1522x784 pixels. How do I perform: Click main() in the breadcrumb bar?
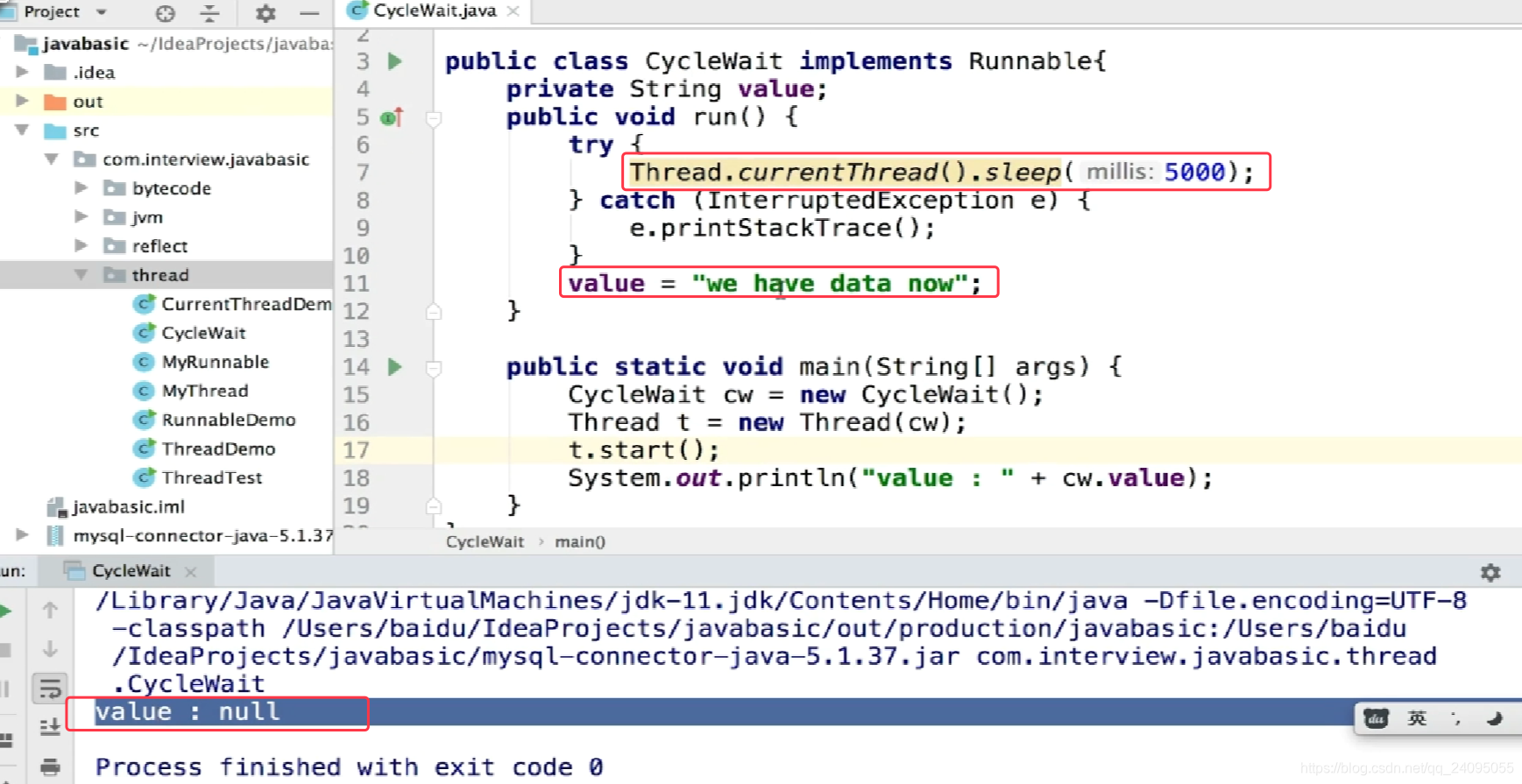[580, 541]
